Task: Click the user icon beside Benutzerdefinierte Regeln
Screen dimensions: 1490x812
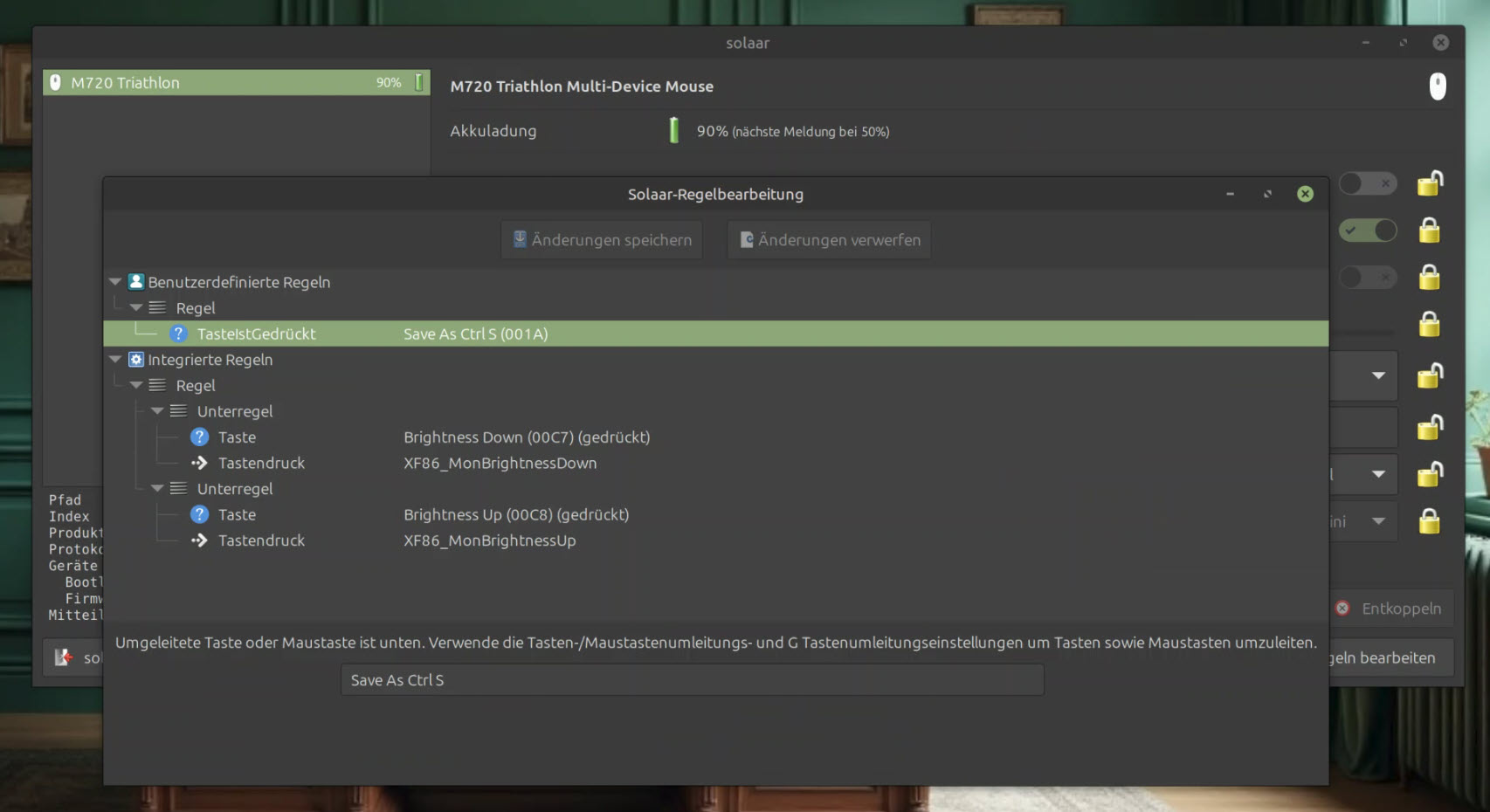Action: (x=136, y=282)
